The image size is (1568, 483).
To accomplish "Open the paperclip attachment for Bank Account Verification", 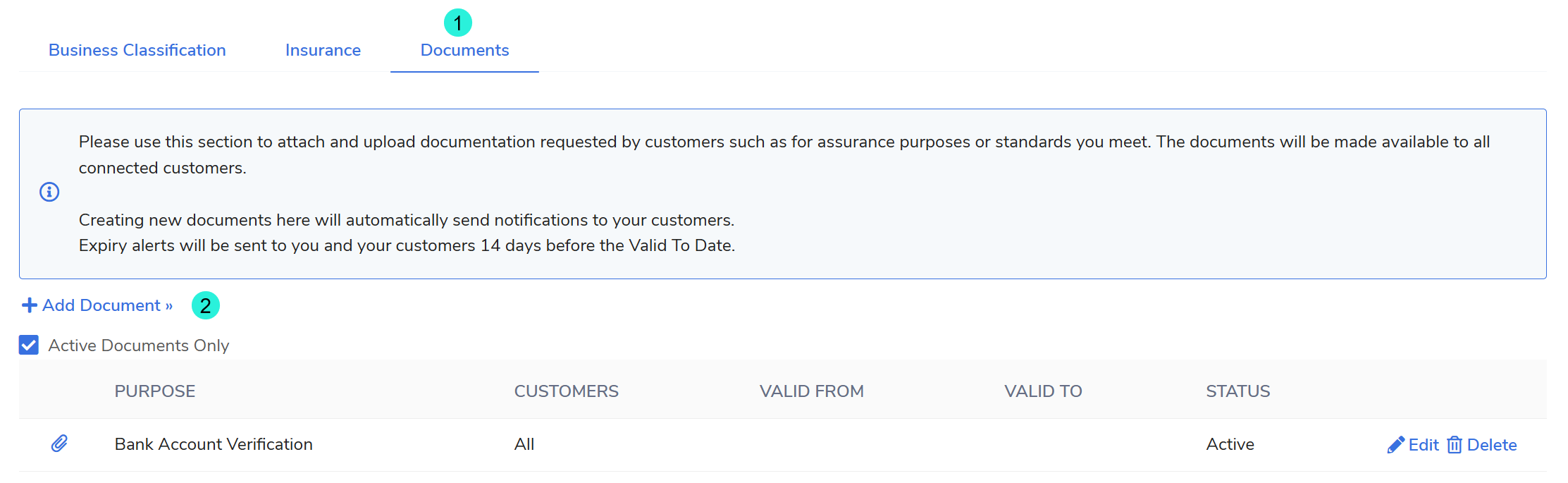I will point(59,444).
